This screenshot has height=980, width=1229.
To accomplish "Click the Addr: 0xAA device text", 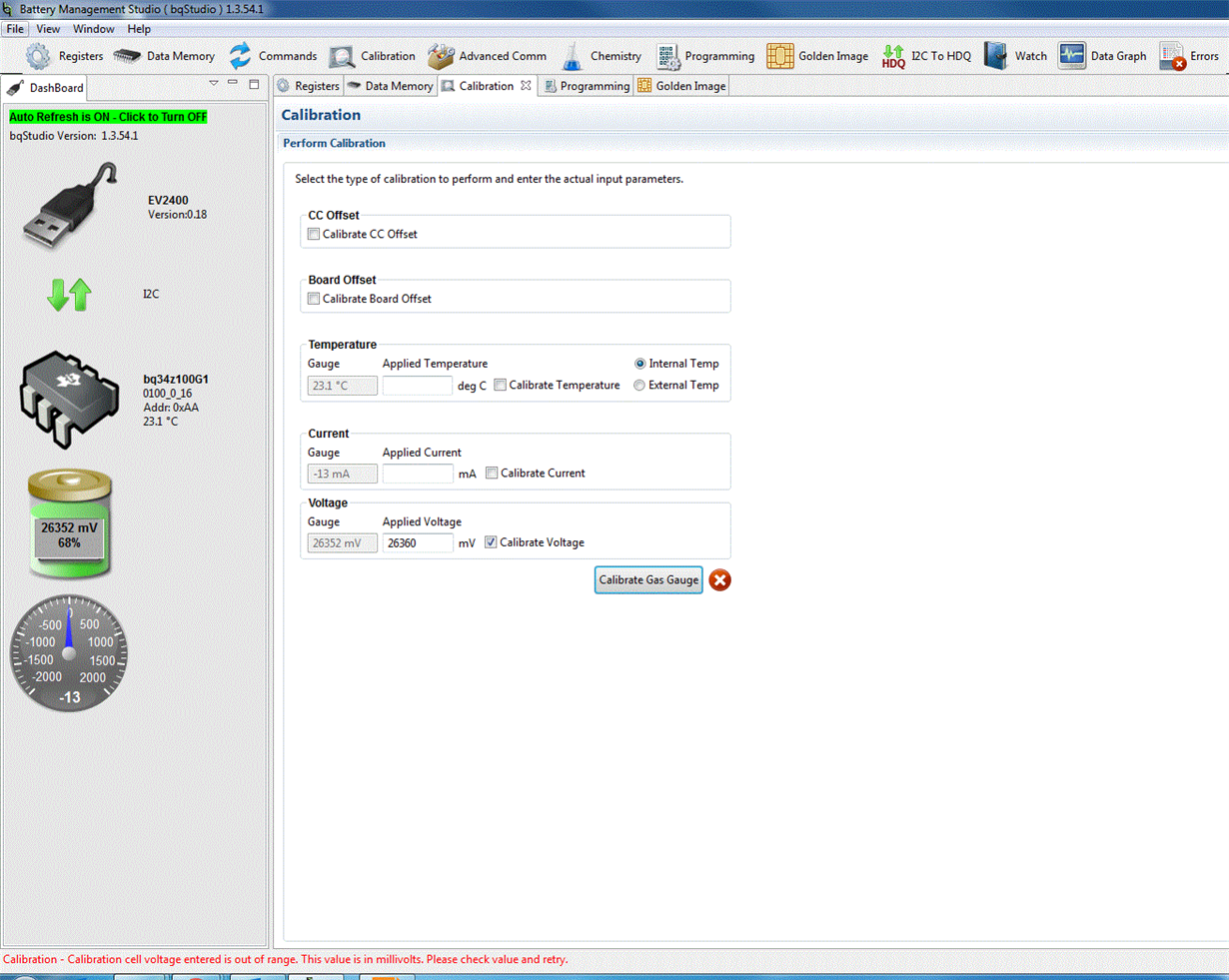I will point(171,408).
